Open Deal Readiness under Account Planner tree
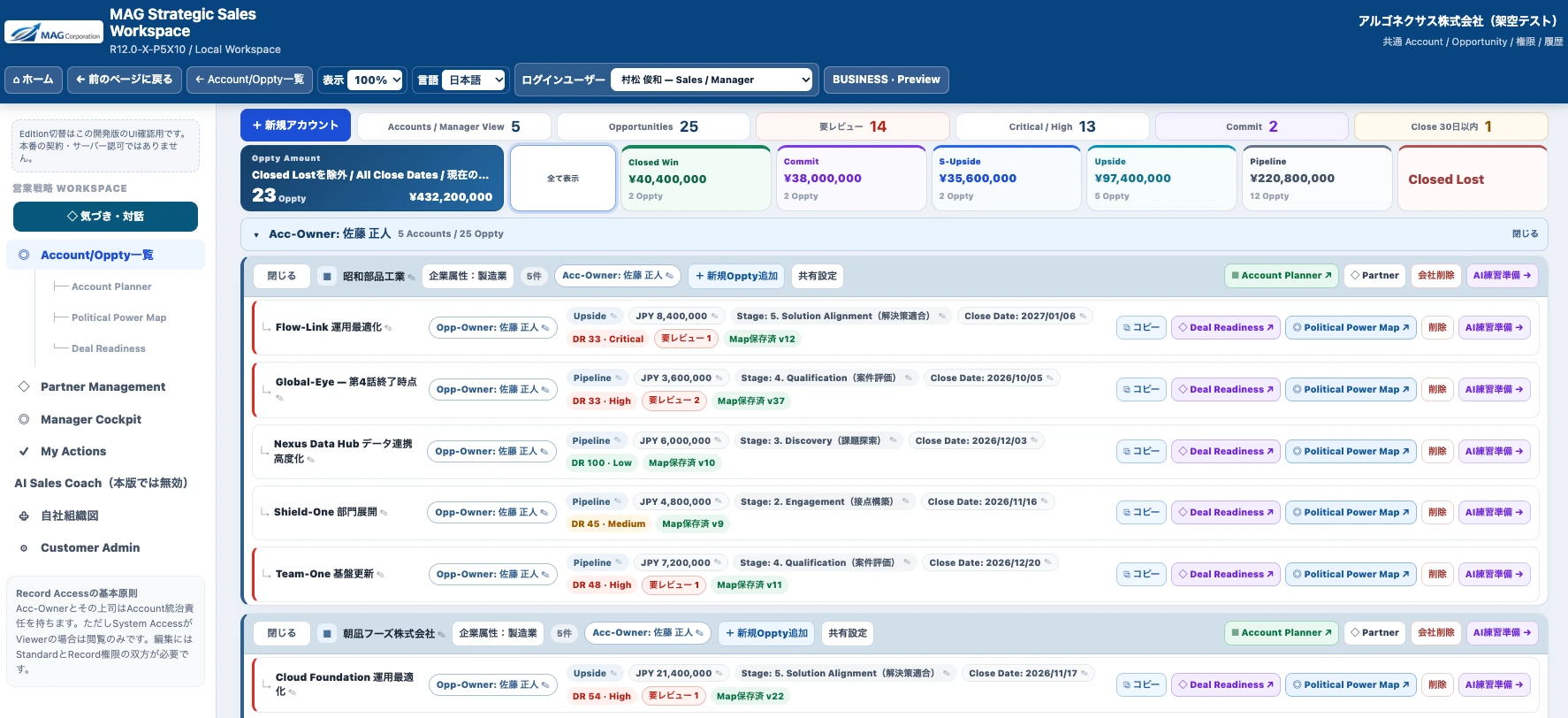This screenshot has height=718, width=1568. tap(108, 348)
